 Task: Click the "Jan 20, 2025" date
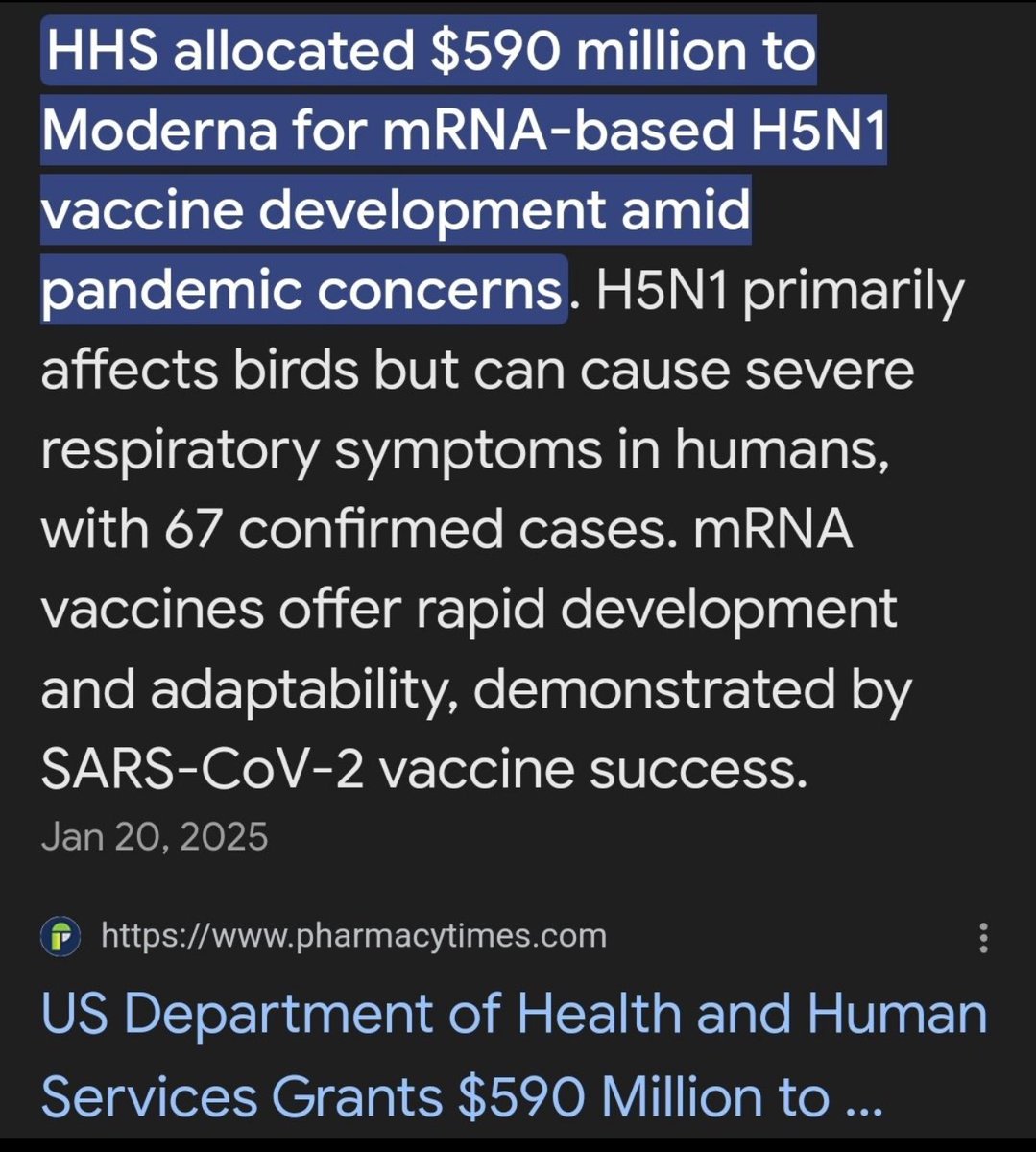155,836
